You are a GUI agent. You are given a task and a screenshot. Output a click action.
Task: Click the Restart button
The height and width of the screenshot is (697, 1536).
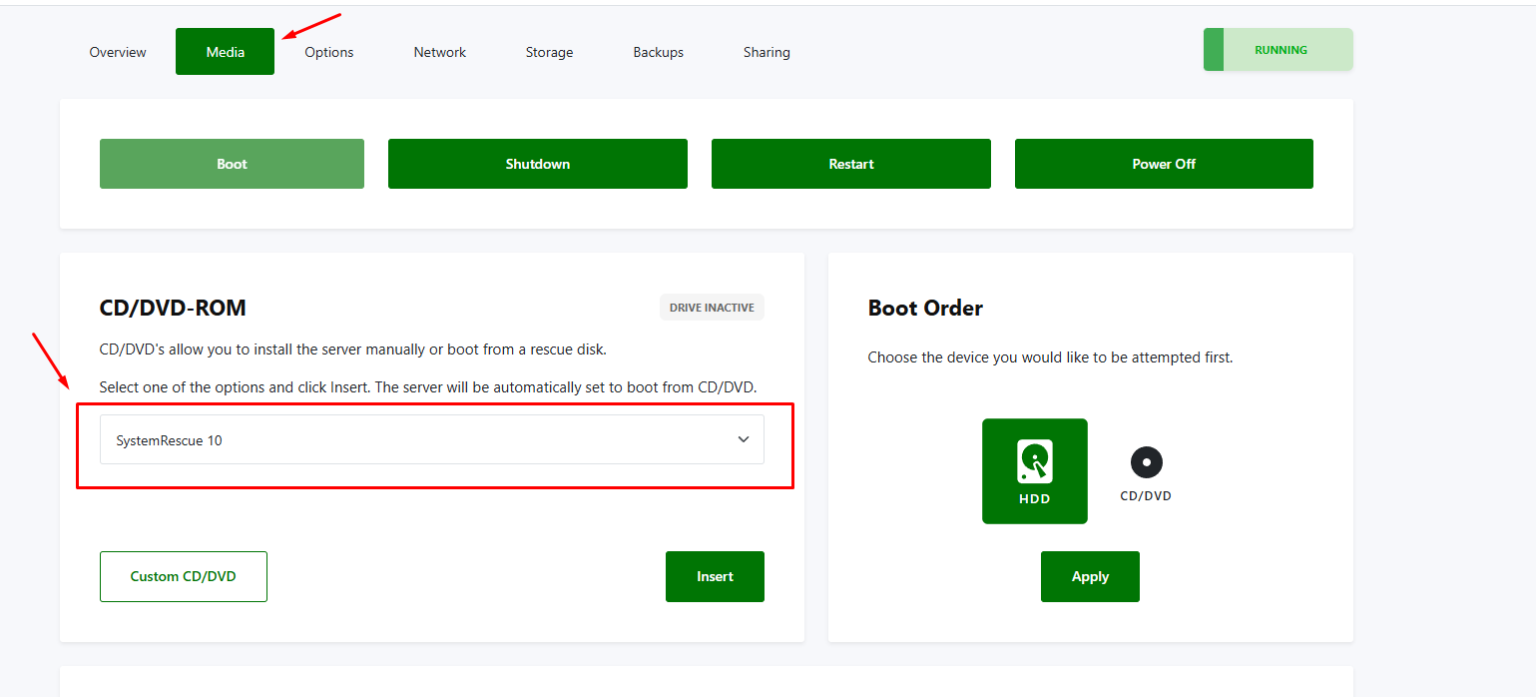(851, 164)
